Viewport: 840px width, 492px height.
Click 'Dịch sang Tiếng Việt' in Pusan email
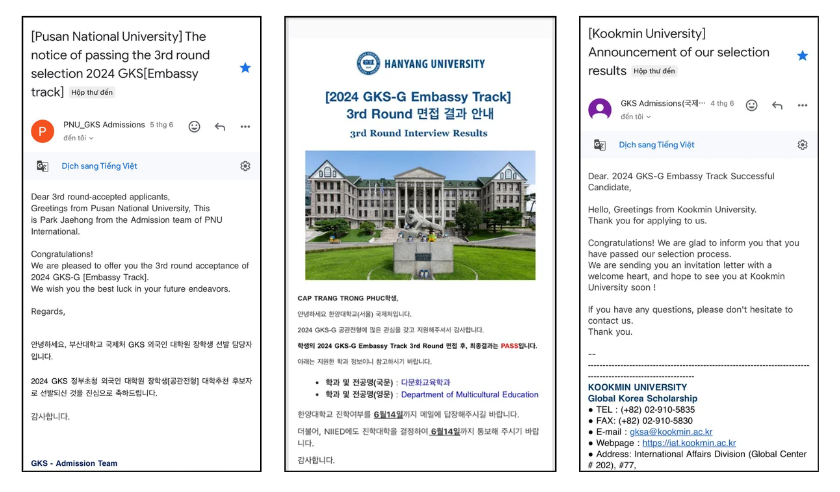[99, 166]
